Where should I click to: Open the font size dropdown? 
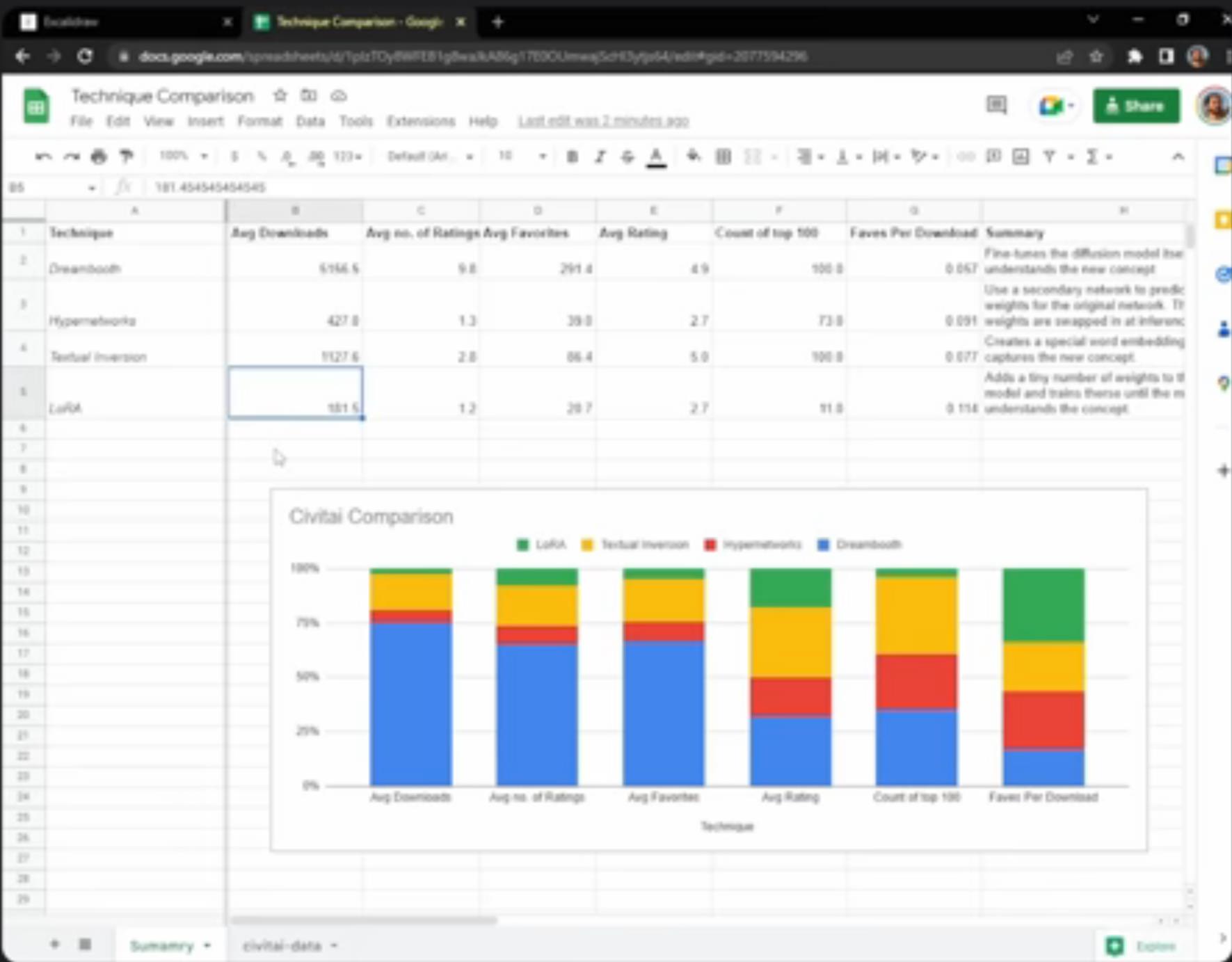click(522, 157)
